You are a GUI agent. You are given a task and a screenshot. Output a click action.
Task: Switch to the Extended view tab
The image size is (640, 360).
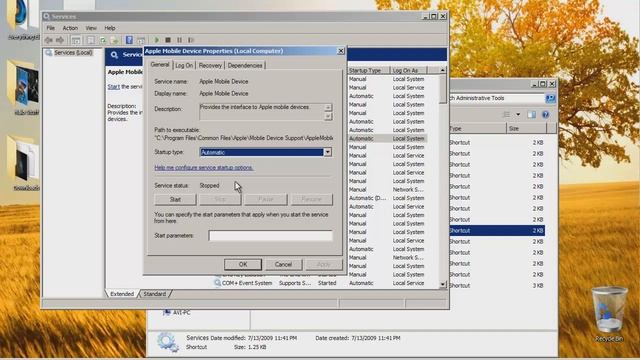pos(122,294)
